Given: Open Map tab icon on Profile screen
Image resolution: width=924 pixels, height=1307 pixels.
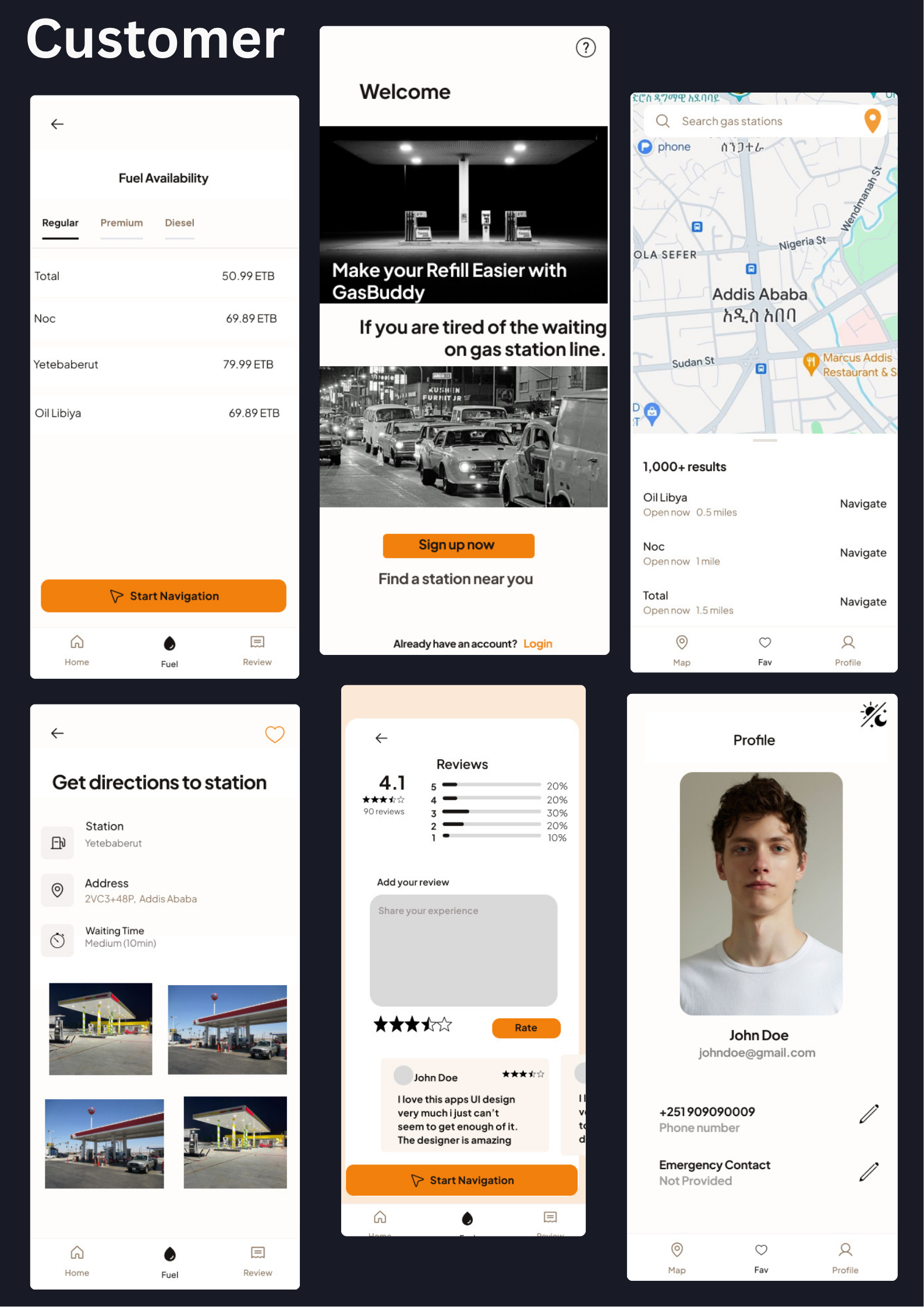Looking at the screenshot, I should tap(677, 1255).
